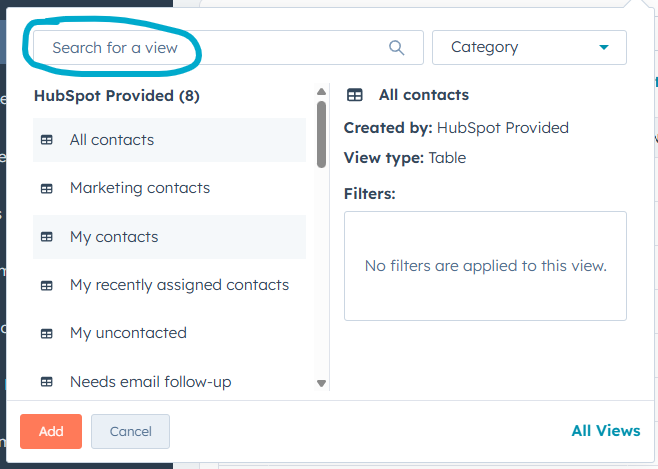Select the Marketing contacts view
Viewport: 658px width, 469px height.
(140, 188)
